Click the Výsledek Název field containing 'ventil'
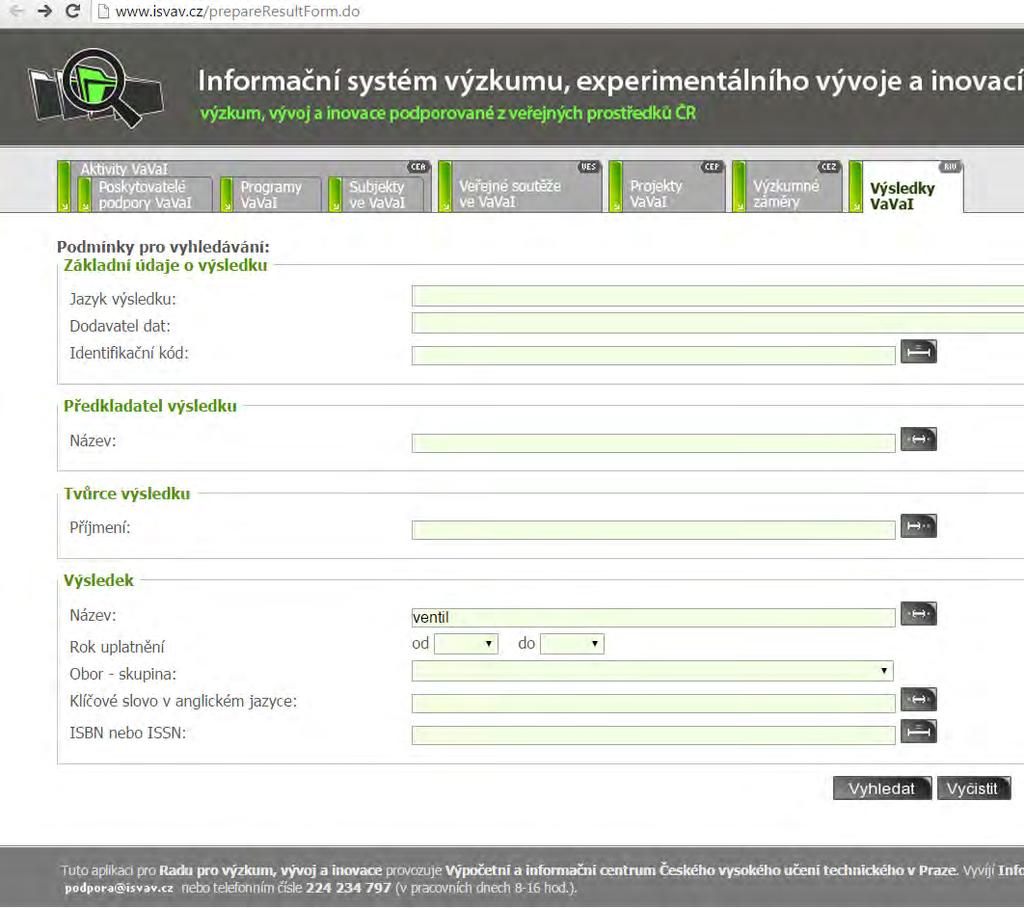1024x908 pixels. [x=653, y=617]
